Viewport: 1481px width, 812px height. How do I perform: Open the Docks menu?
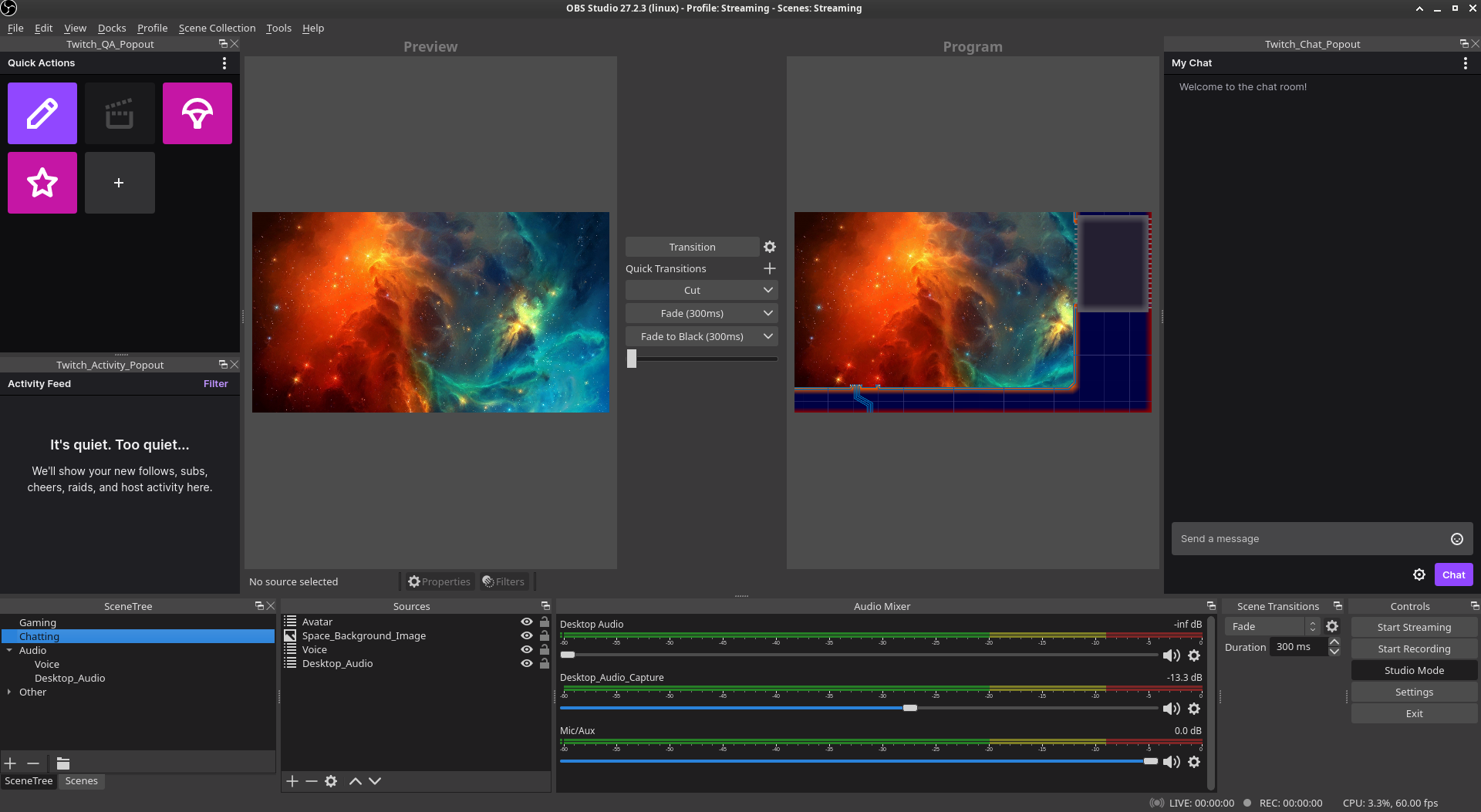(x=112, y=28)
